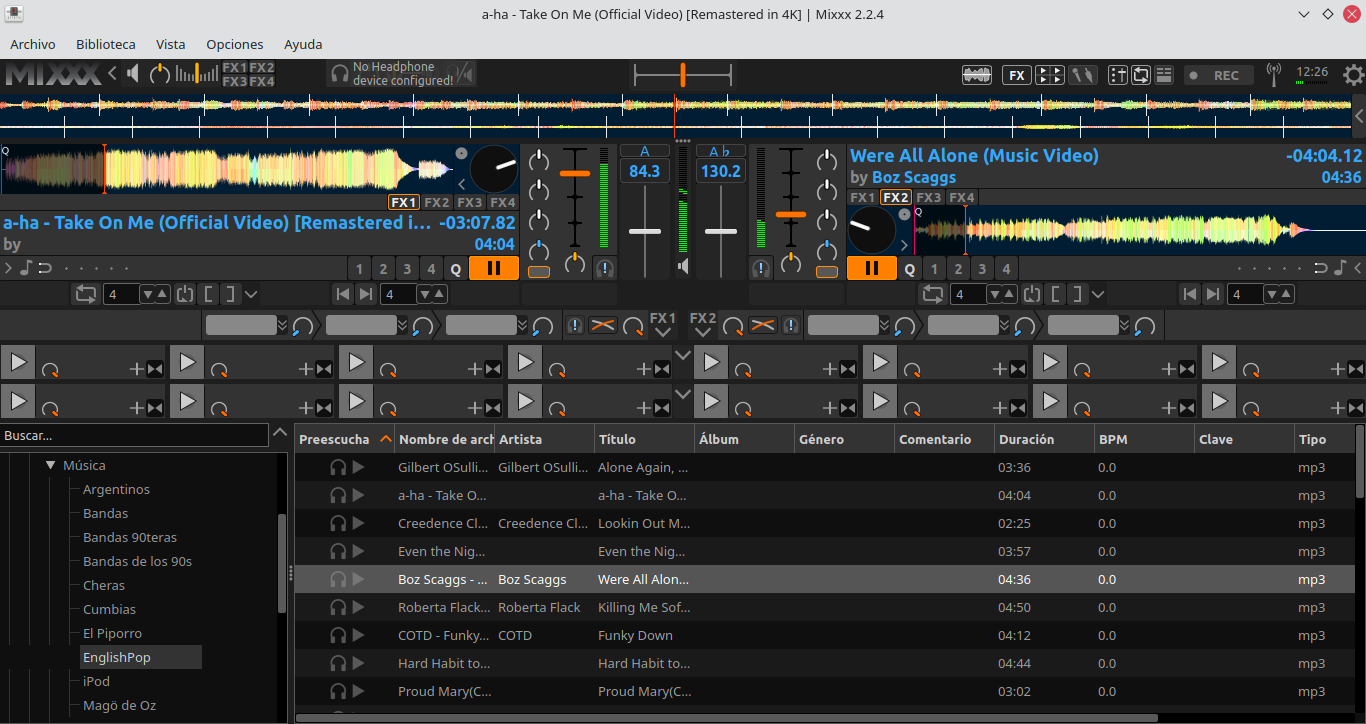Screen dimensions: 1366x724
Task: Toggle loop controls visibility in toolbar
Action: (x=1141, y=75)
